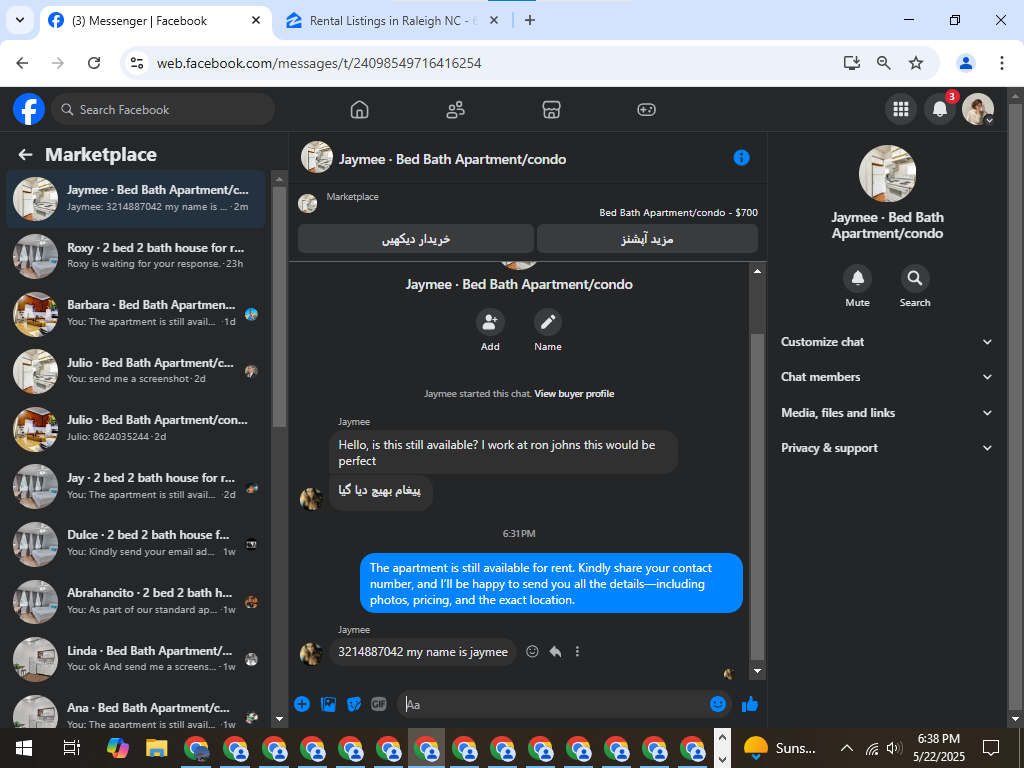Open more options for Jaymee's message
Image resolution: width=1024 pixels, height=768 pixels.
point(577,652)
